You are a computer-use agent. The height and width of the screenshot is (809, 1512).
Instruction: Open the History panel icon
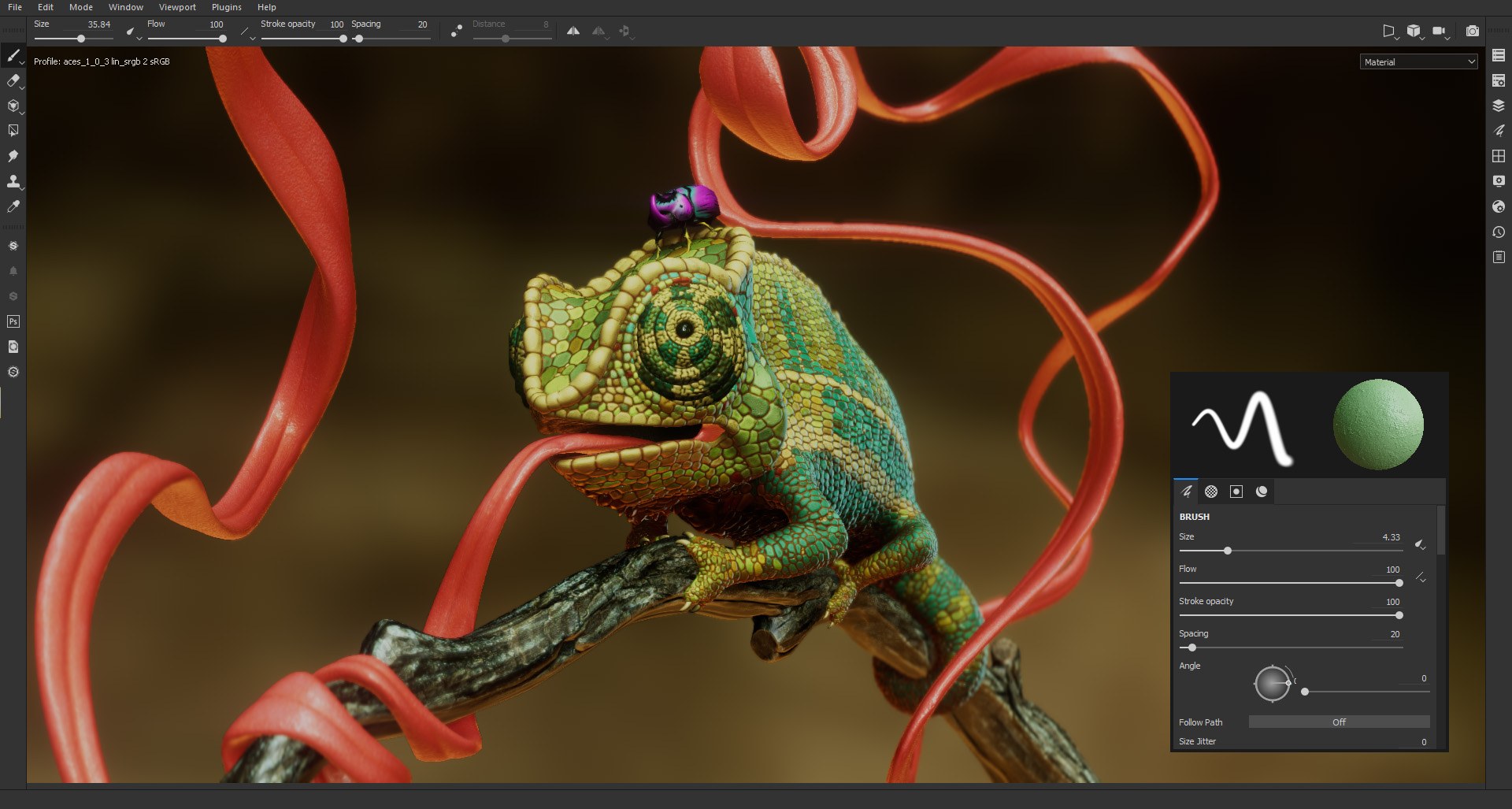(x=1499, y=232)
